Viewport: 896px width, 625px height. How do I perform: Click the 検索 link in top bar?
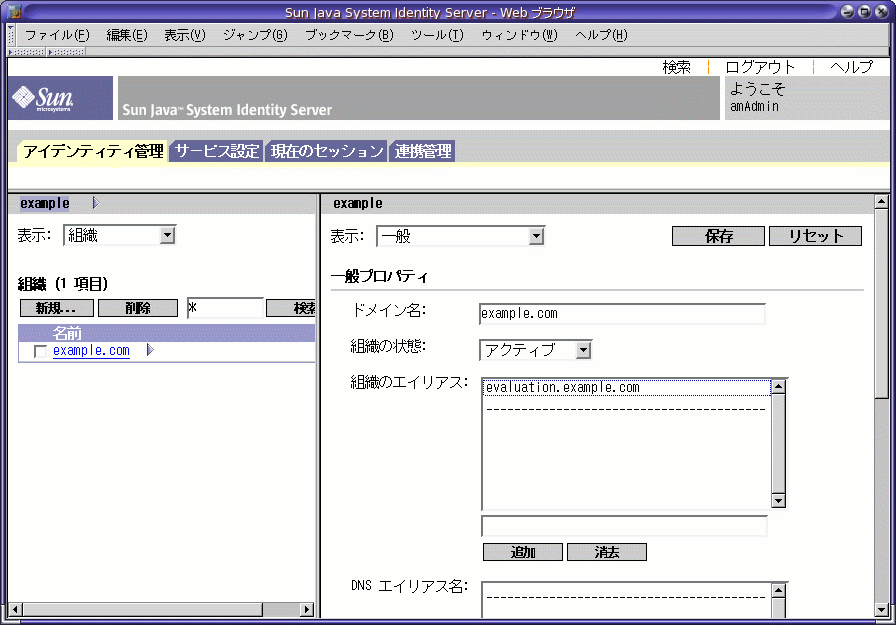coord(677,67)
